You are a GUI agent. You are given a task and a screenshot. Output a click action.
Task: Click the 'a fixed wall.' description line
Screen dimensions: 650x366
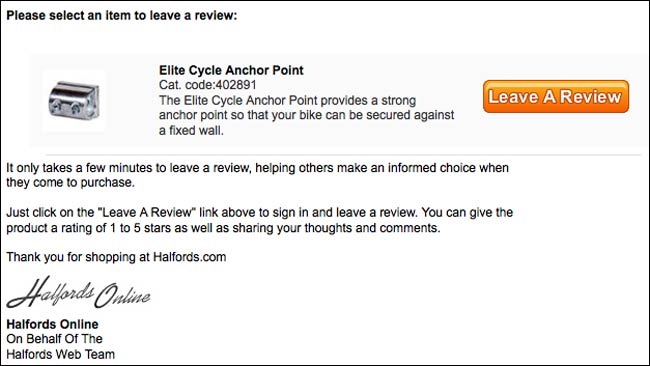(191, 131)
